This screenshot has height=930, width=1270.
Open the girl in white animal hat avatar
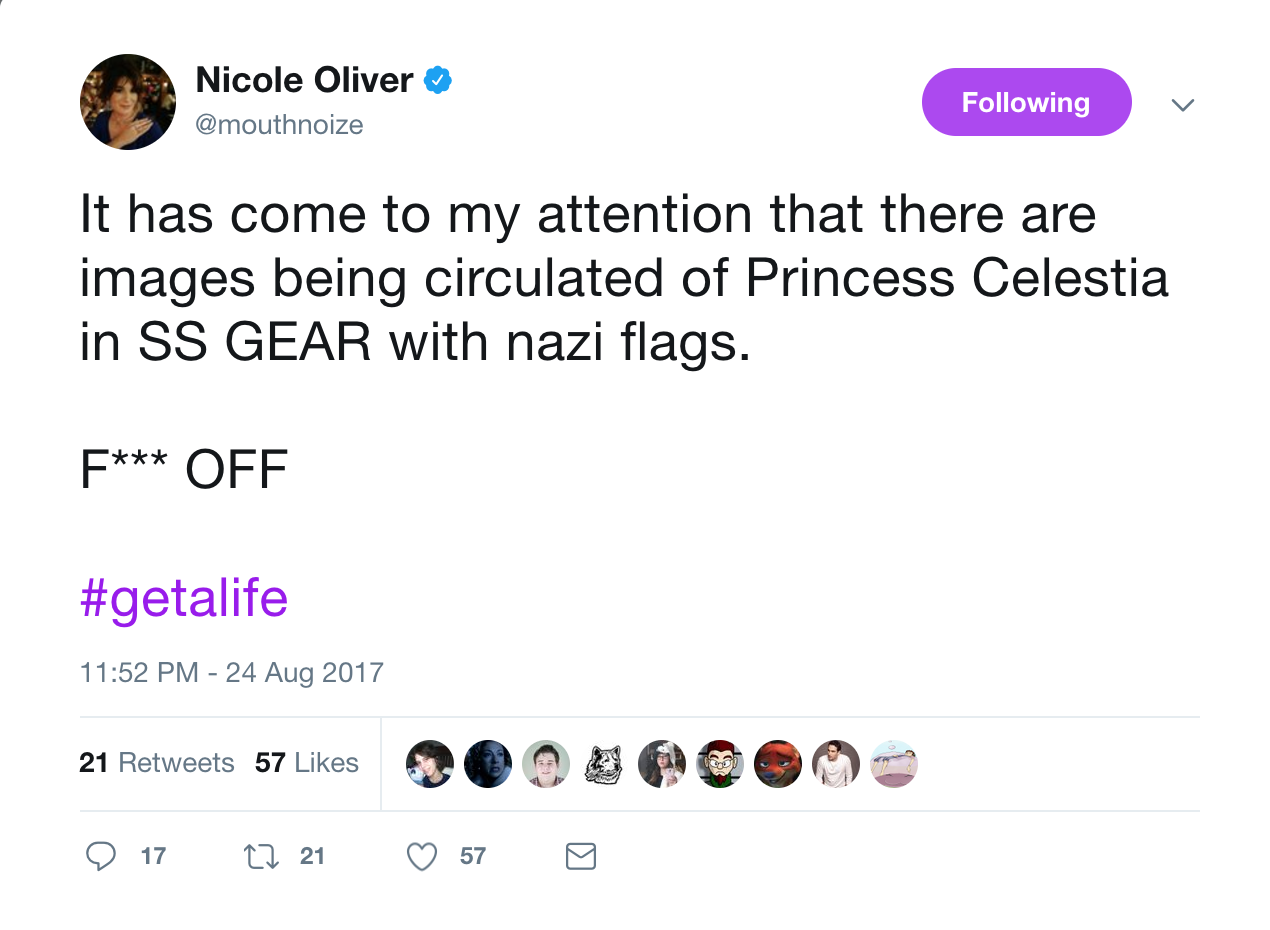662,764
